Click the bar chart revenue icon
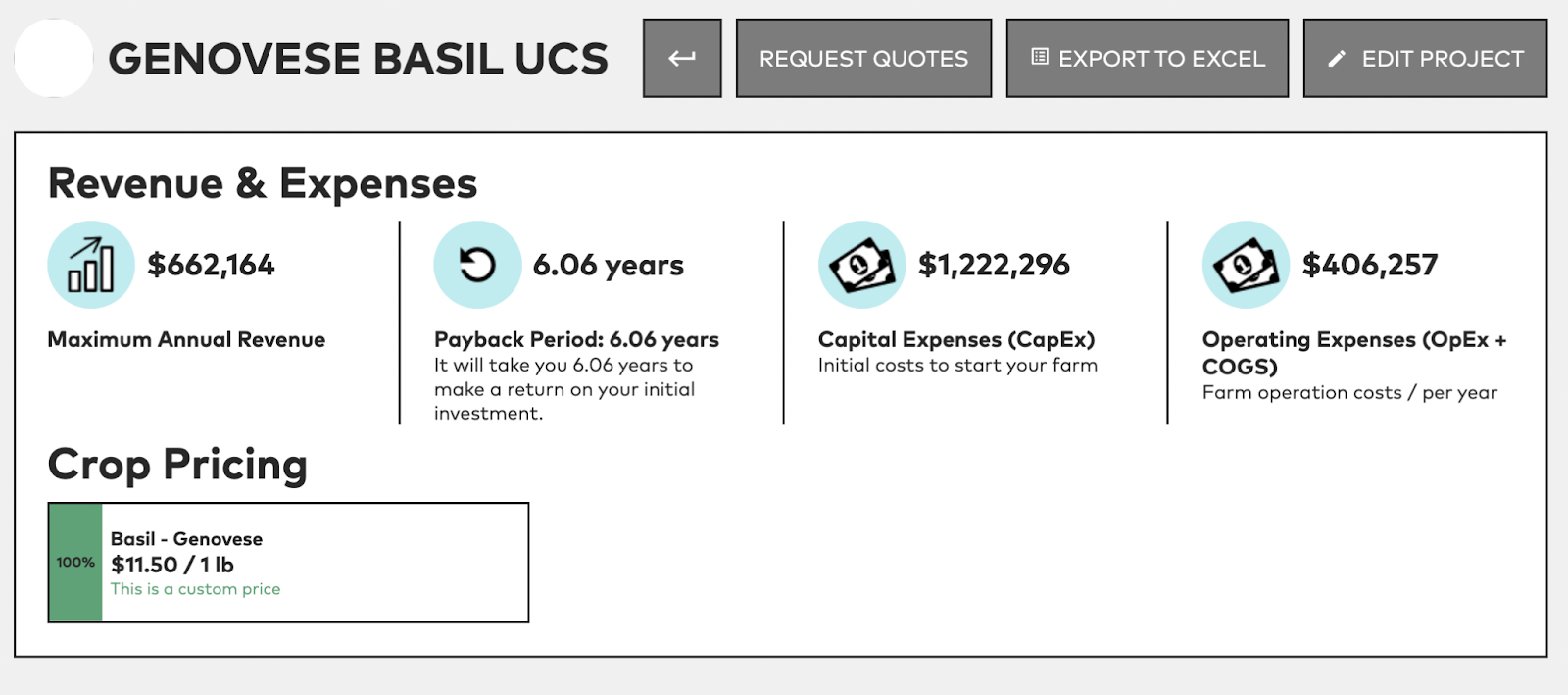This screenshot has height=695, width=1568. pos(91,265)
